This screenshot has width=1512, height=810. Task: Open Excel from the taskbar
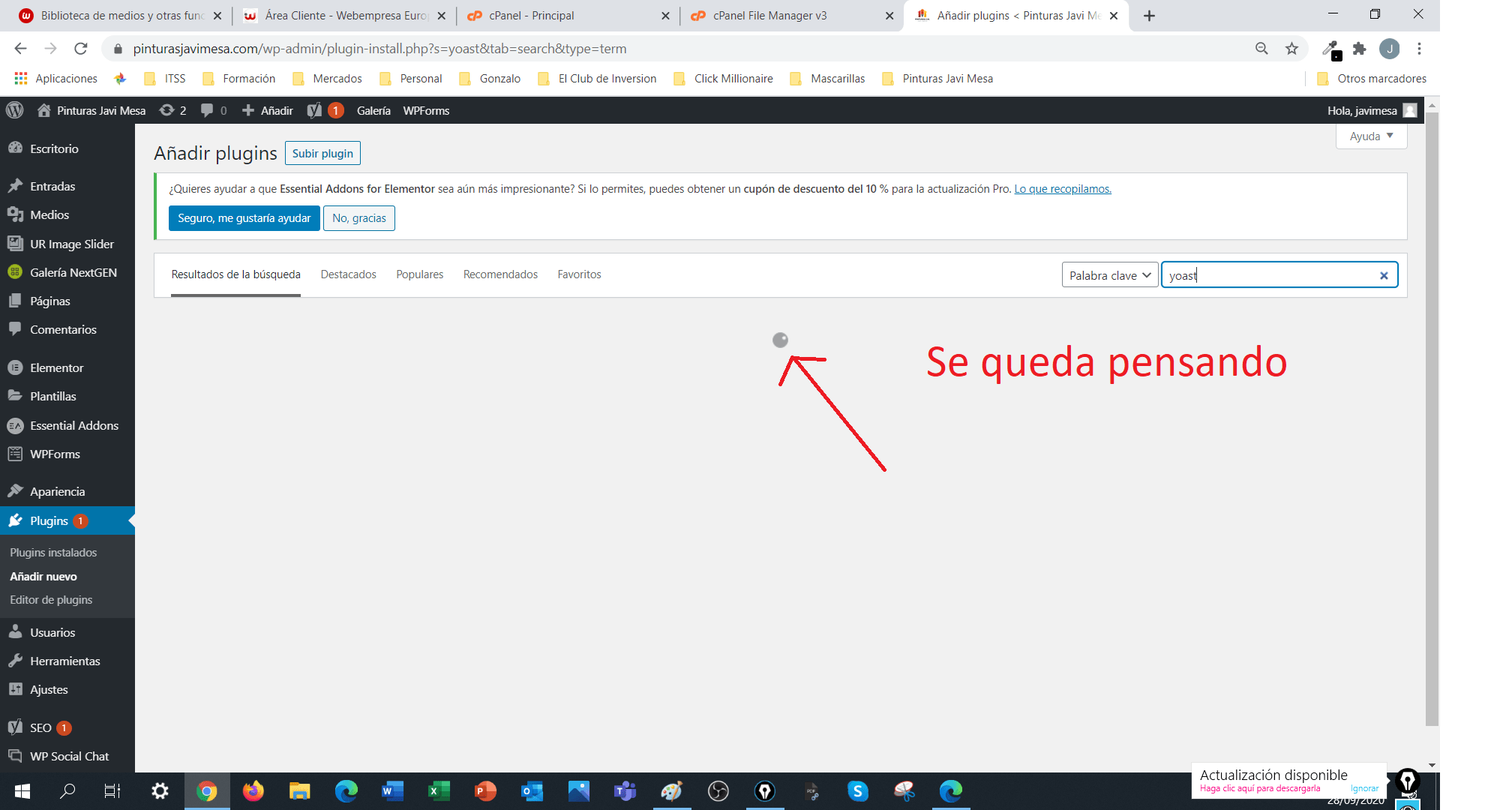point(439,790)
